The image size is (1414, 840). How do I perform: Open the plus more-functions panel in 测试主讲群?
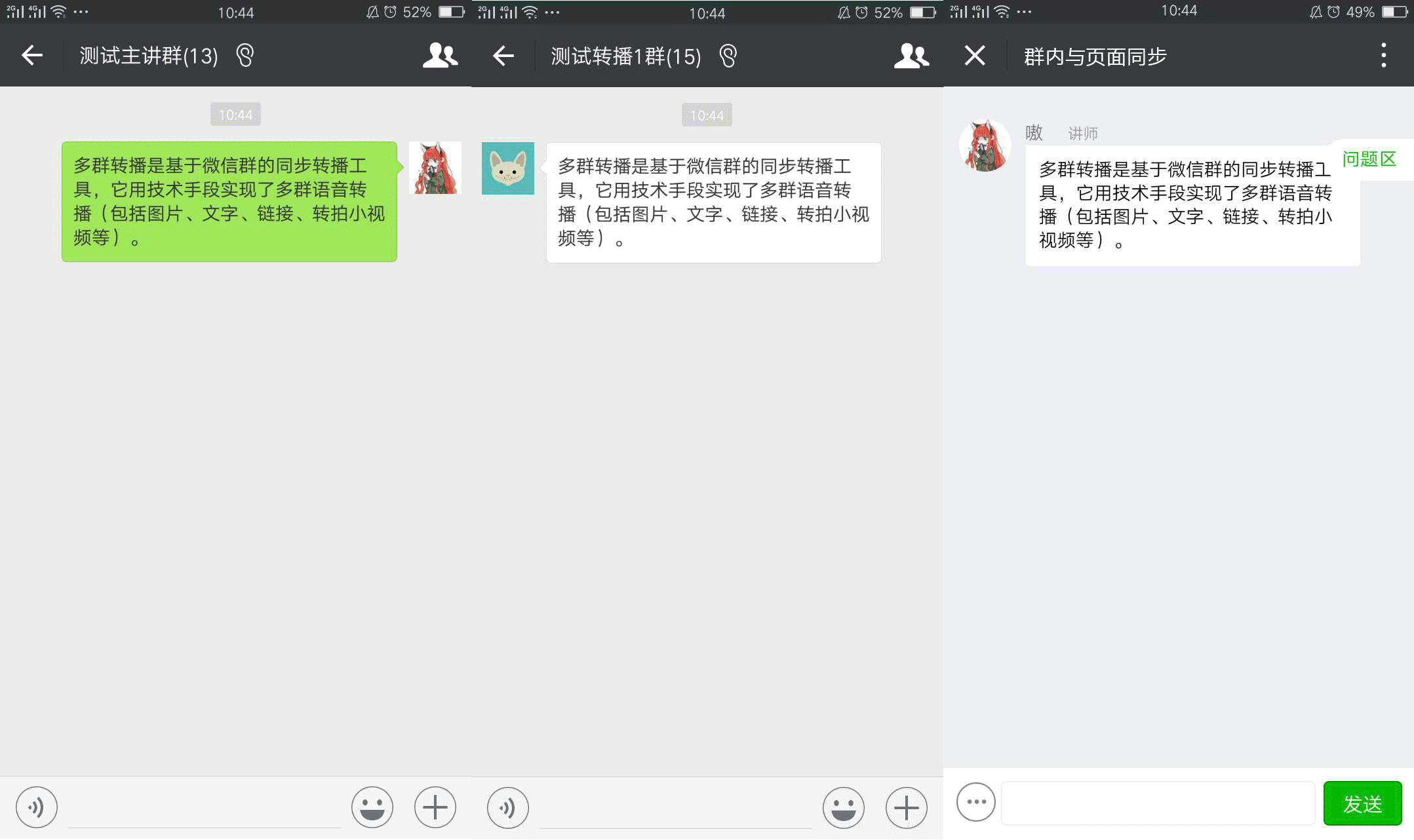point(435,807)
